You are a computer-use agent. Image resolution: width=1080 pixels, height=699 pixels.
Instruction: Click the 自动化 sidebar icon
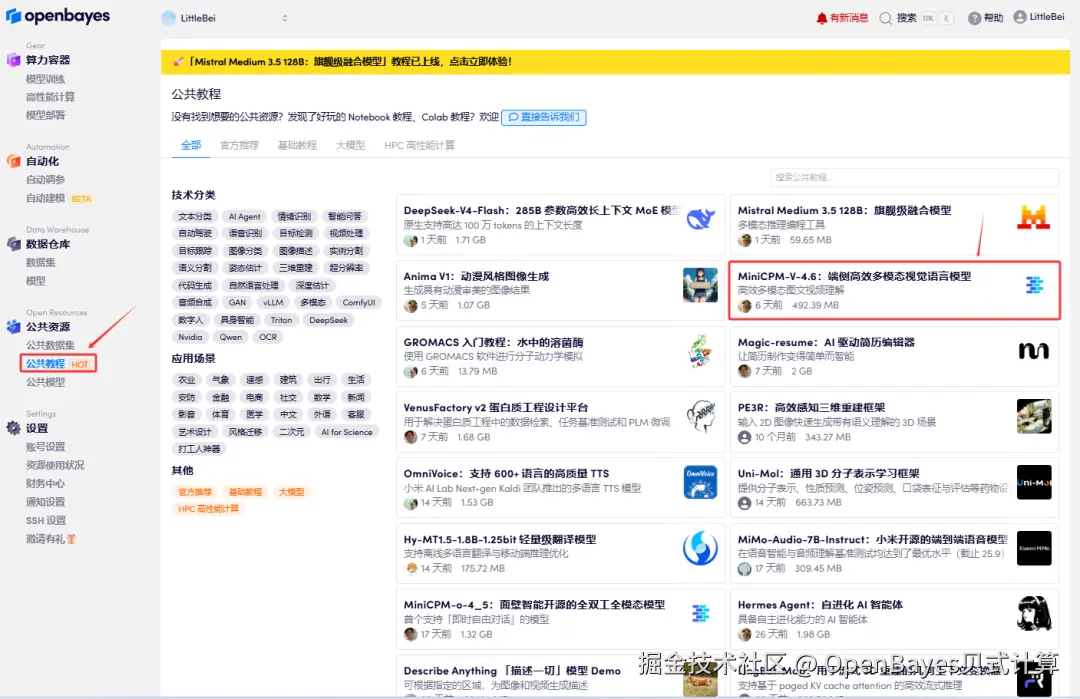pos(13,161)
